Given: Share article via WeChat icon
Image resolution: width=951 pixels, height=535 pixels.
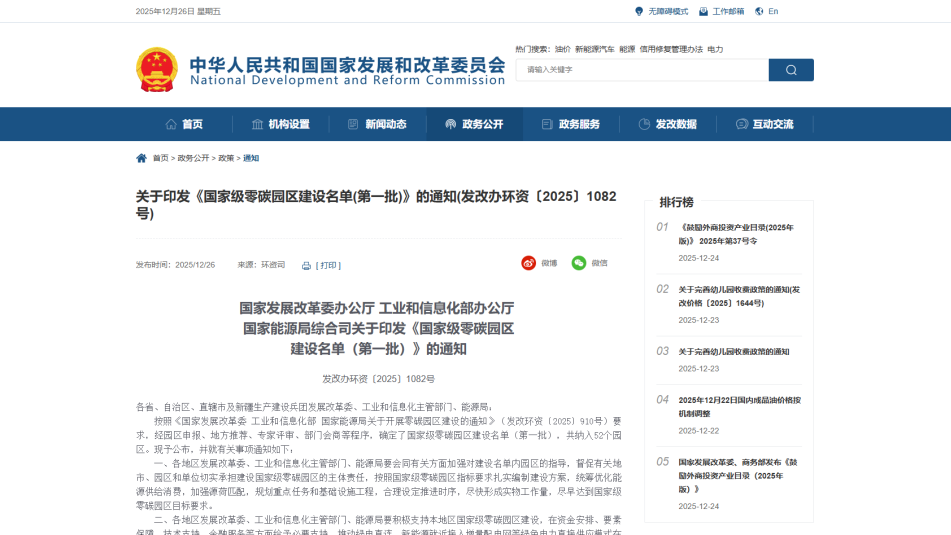Looking at the screenshot, I should pos(579,263).
